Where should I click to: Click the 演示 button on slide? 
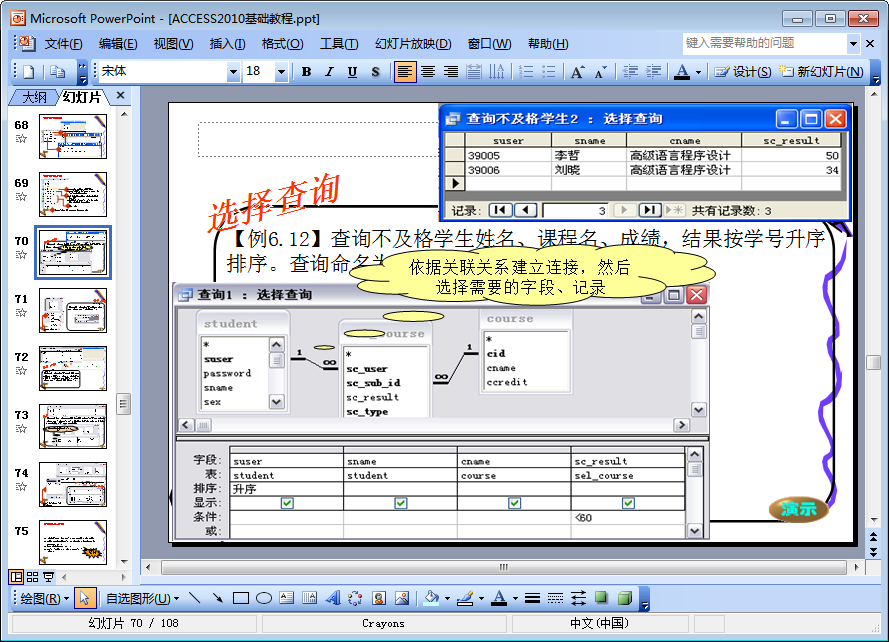pos(798,509)
